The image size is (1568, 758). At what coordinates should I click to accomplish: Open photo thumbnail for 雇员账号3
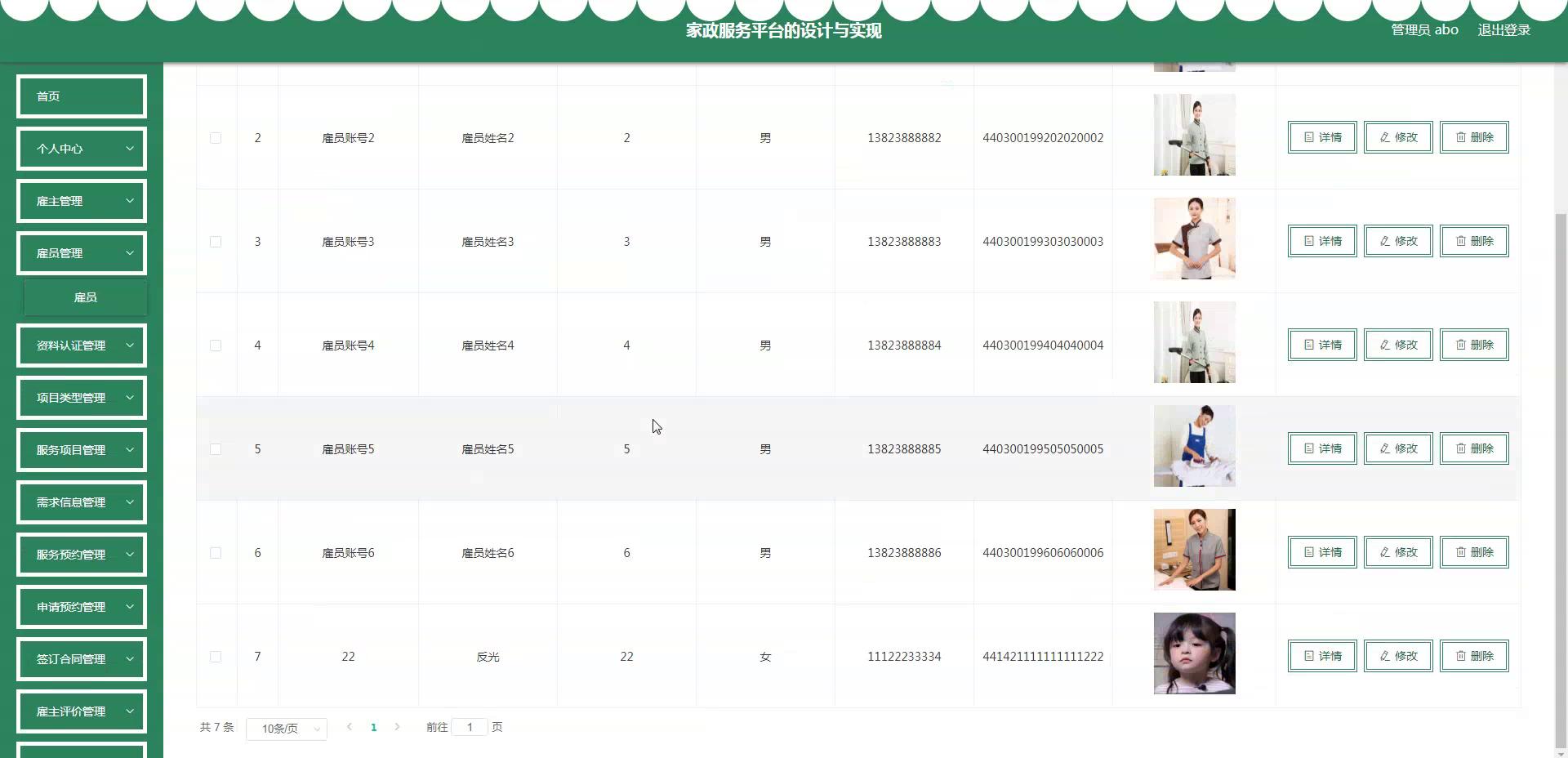(1194, 239)
